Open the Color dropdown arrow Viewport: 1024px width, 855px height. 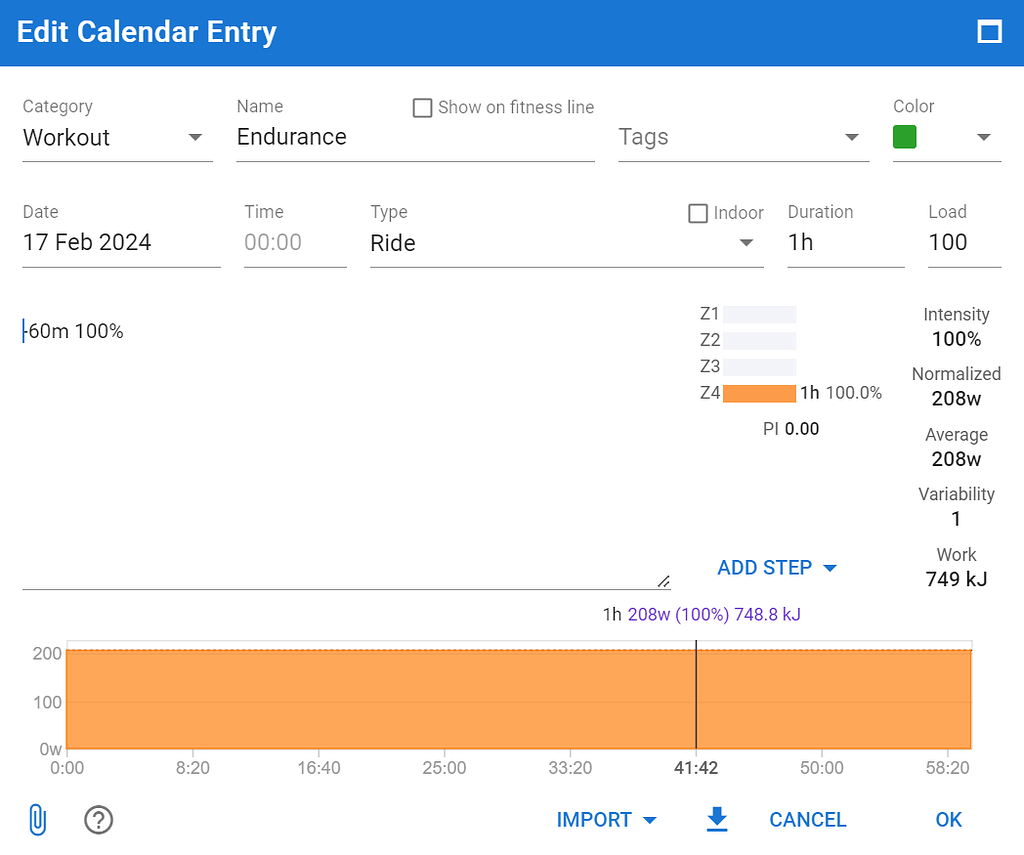(x=984, y=137)
